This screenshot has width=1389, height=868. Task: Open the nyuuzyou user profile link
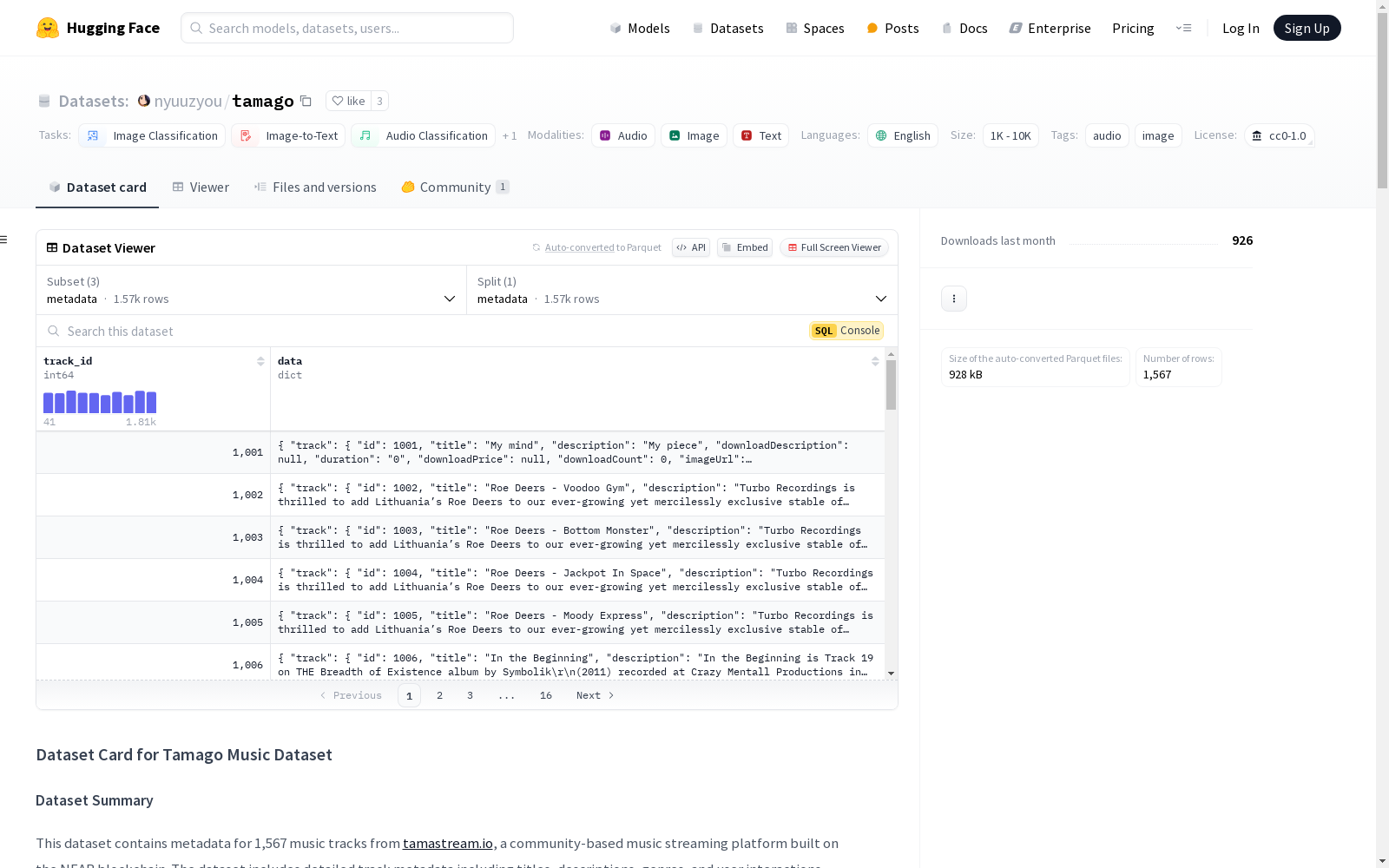[188, 101]
